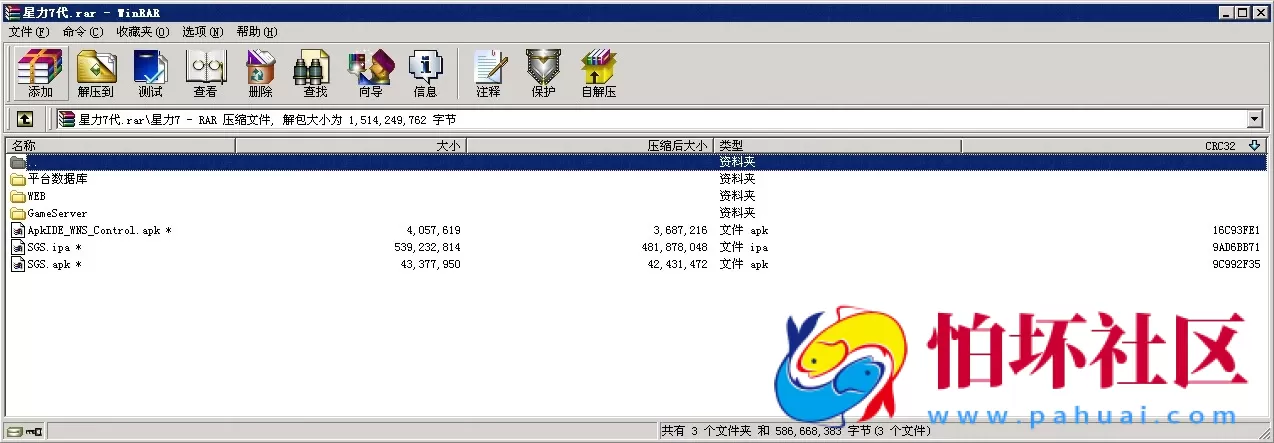This screenshot has height=443, width=1274.
Task: Click the 解压到 (Extract To) toolbar icon
Action: point(96,72)
